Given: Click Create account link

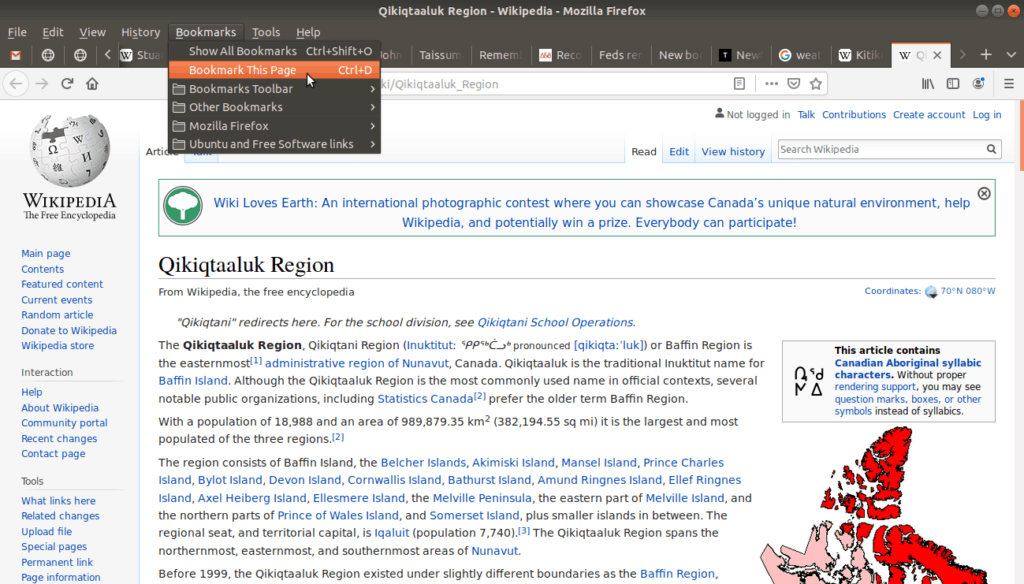Looking at the screenshot, I should 929,114.
